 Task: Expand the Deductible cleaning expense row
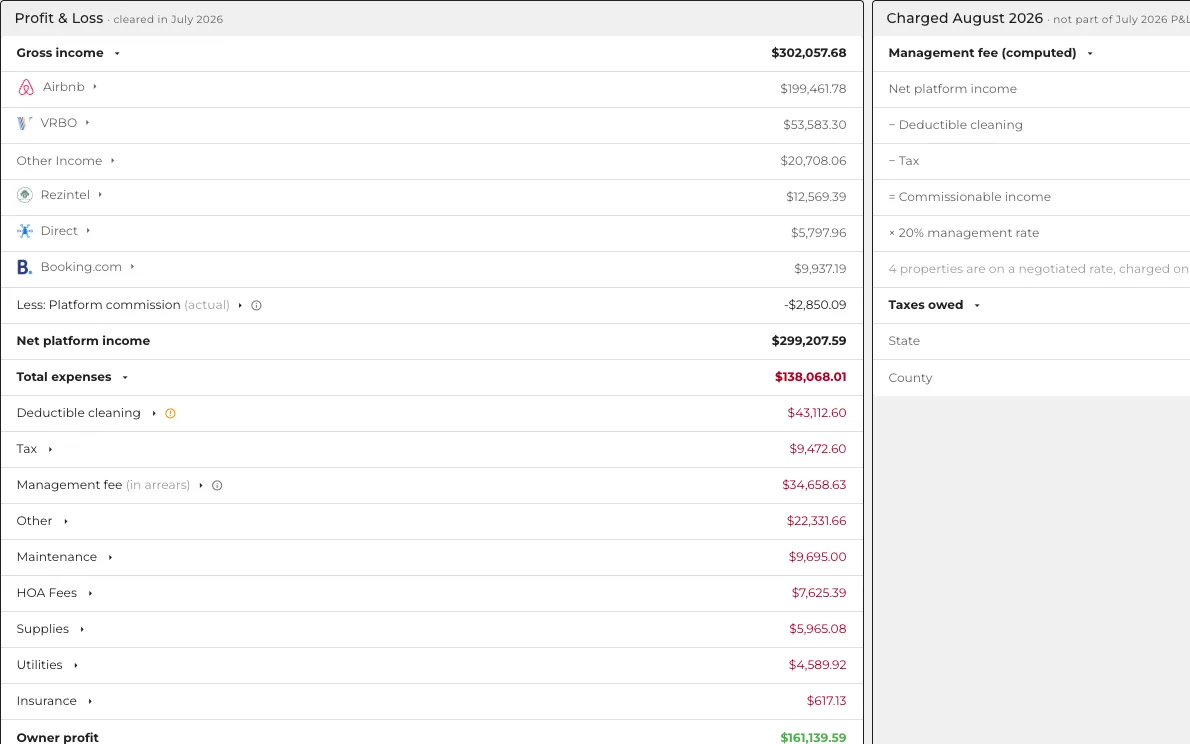tap(154, 413)
